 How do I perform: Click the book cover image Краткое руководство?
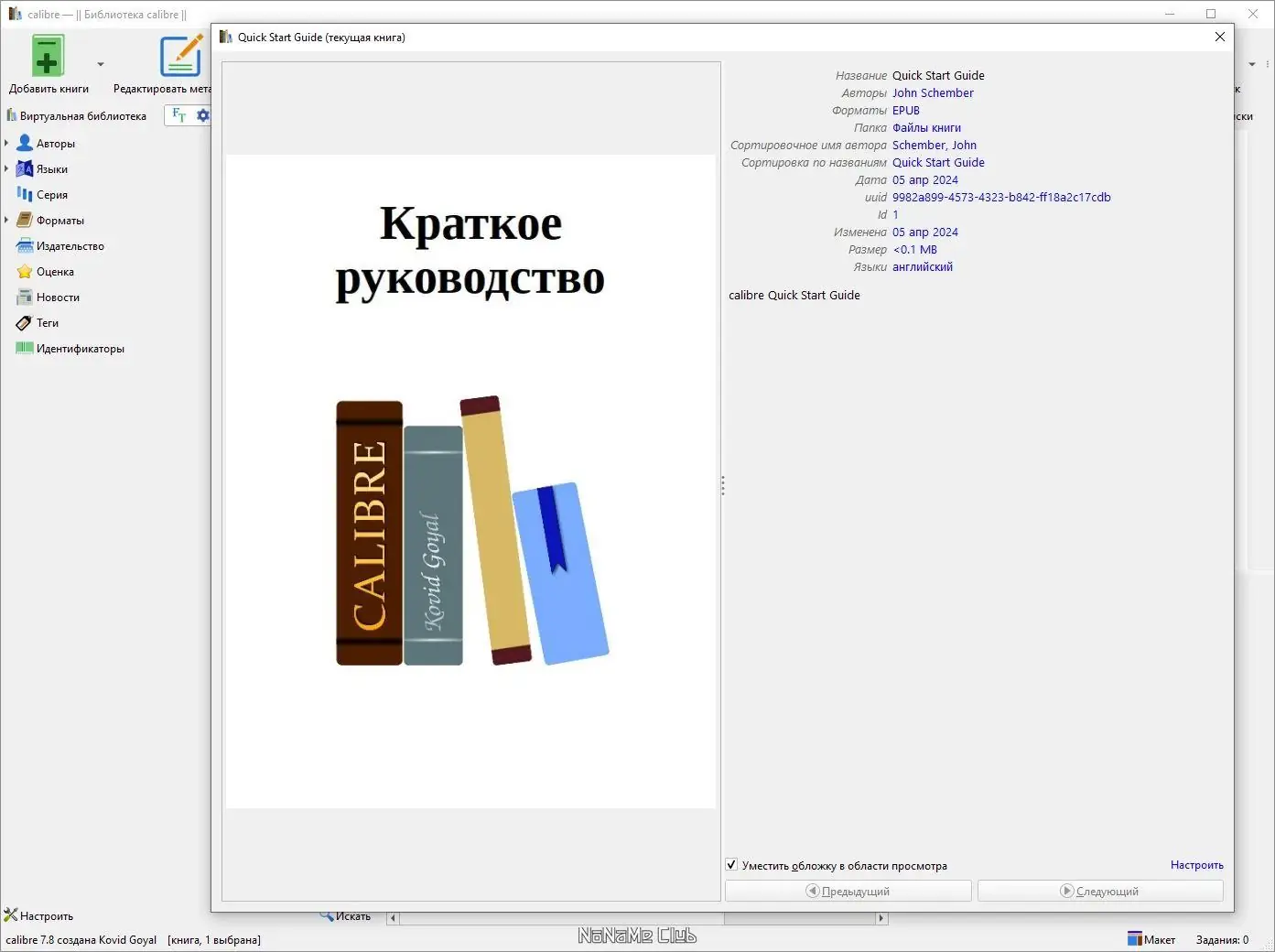[470, 481]
